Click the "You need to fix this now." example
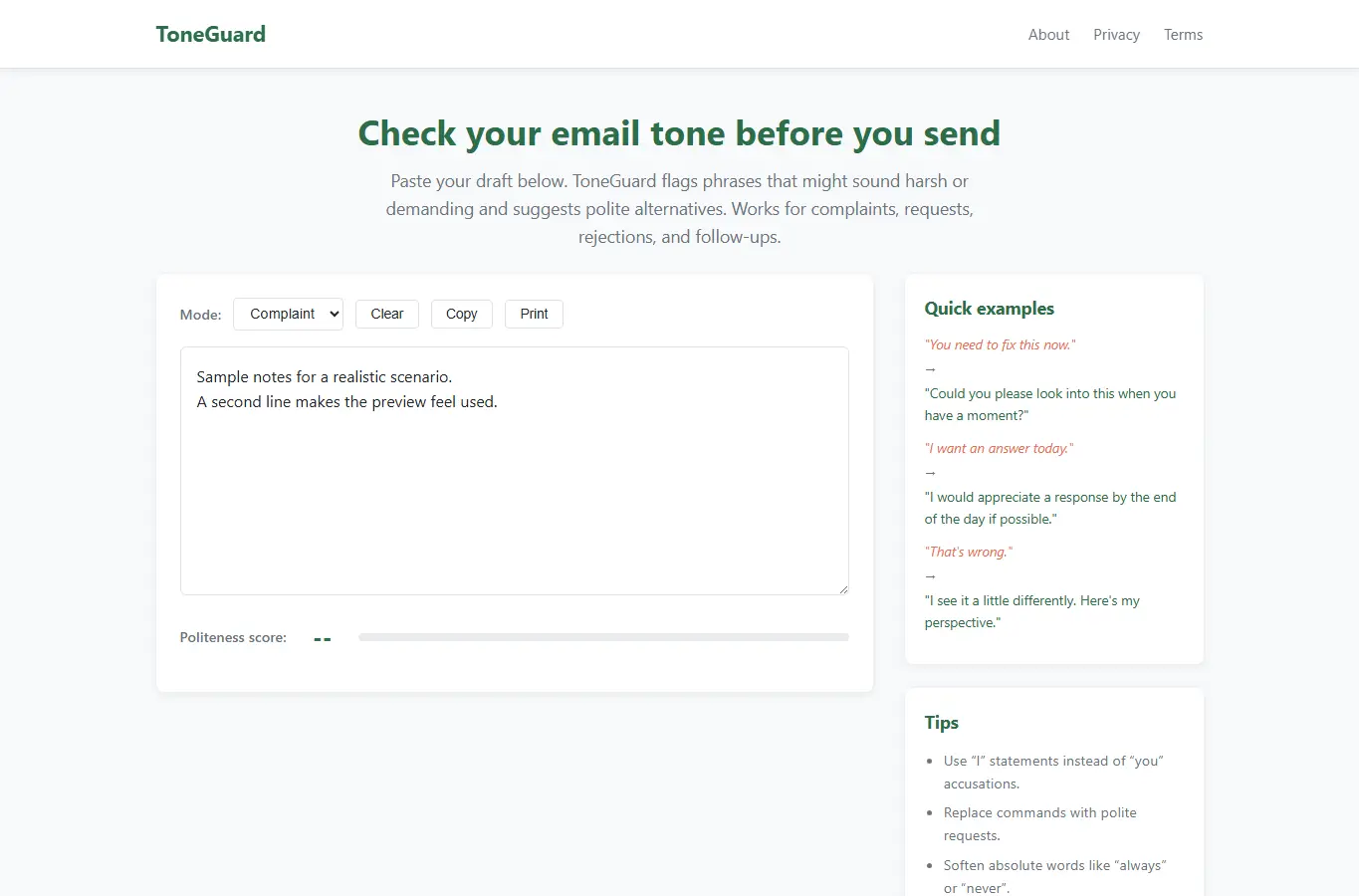Screen dimensions: 1359x896 (x=1000, y=345)
